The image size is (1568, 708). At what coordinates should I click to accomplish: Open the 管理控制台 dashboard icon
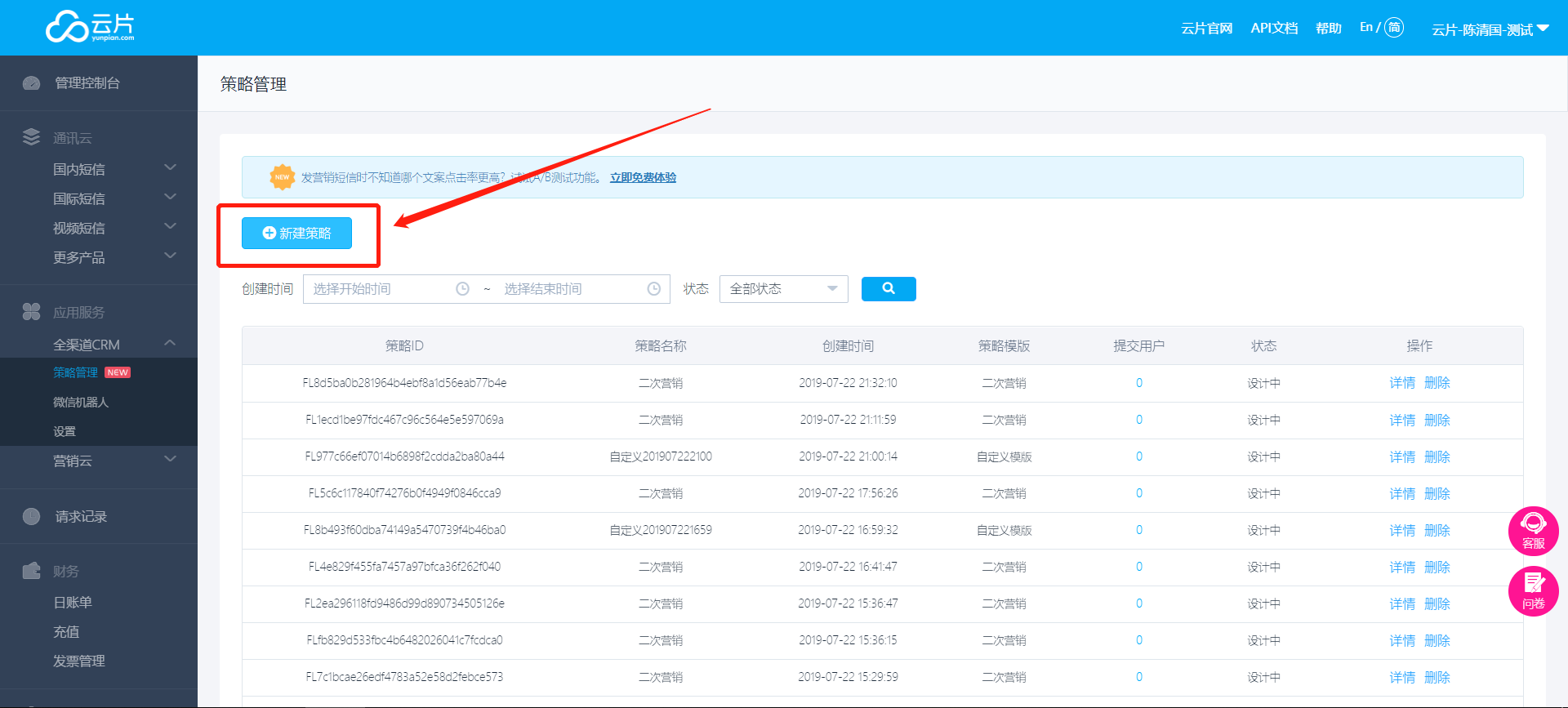coord(31,83)
